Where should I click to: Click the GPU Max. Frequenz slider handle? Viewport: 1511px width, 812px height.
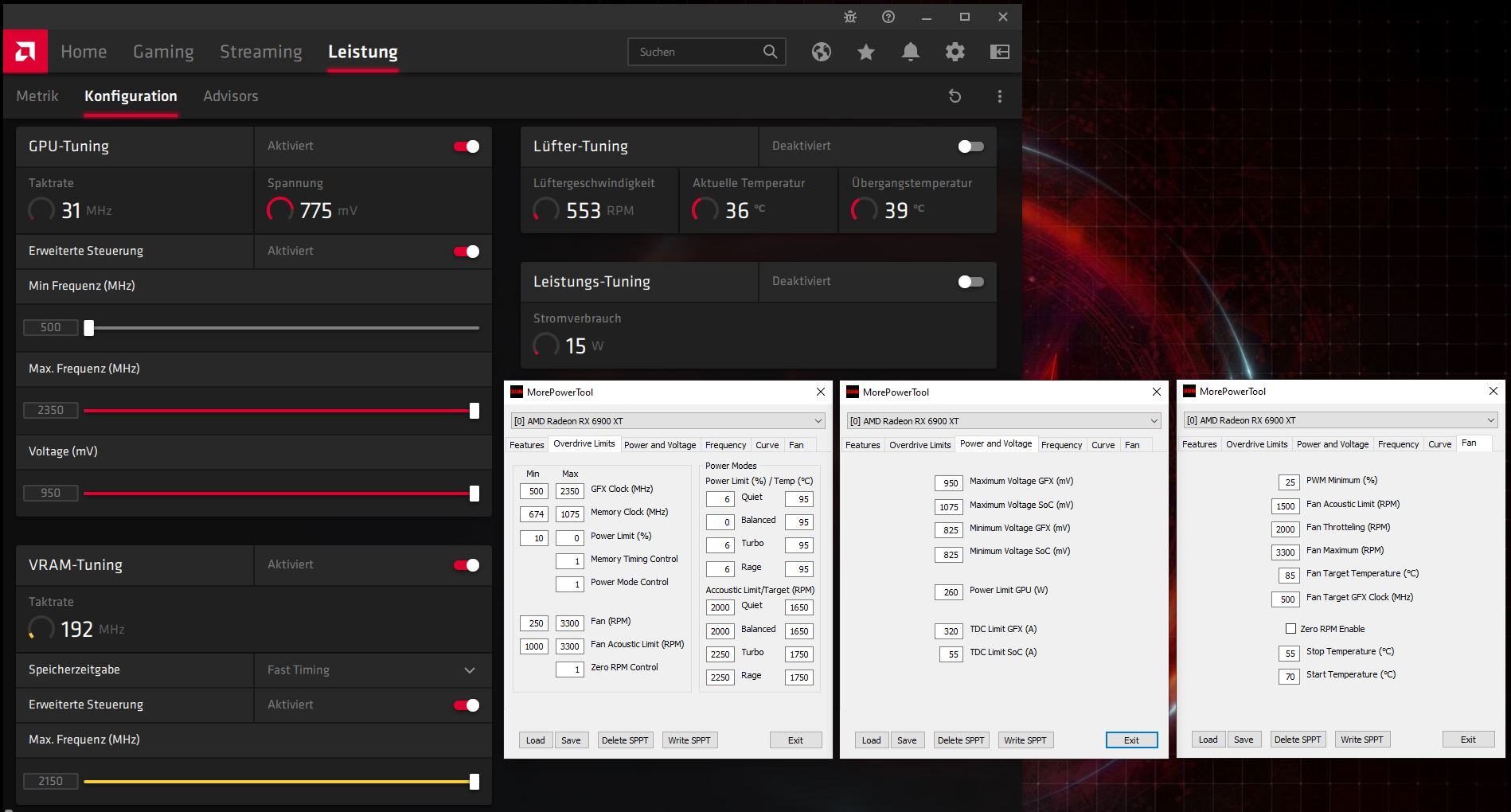pyautogui.click(x=474, y=411)
